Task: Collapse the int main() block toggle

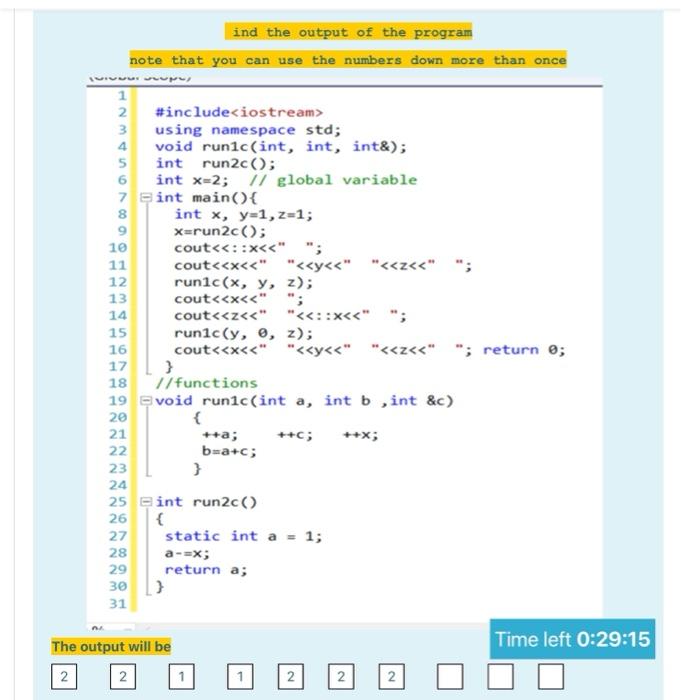Action: click(x=146, y=197)
